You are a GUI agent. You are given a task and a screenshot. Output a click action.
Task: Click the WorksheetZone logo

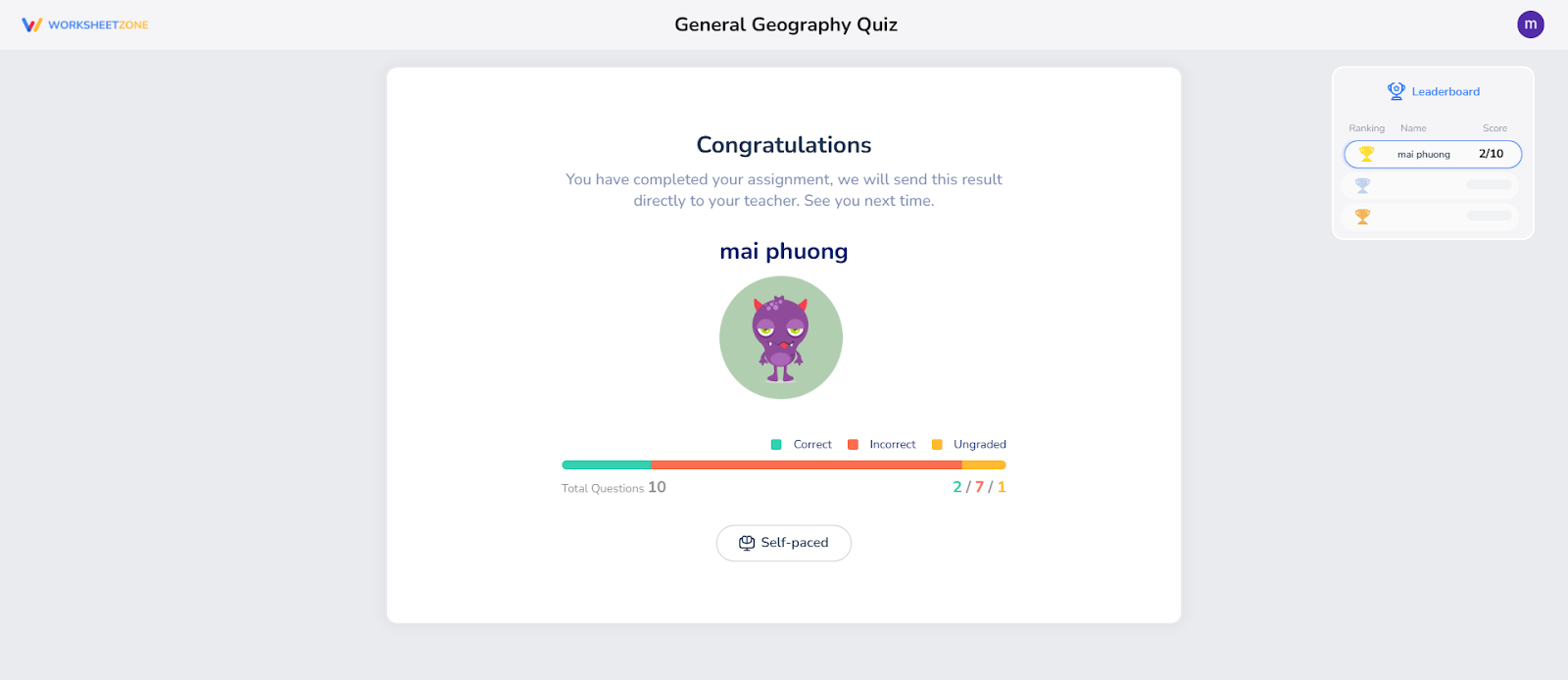85,25
